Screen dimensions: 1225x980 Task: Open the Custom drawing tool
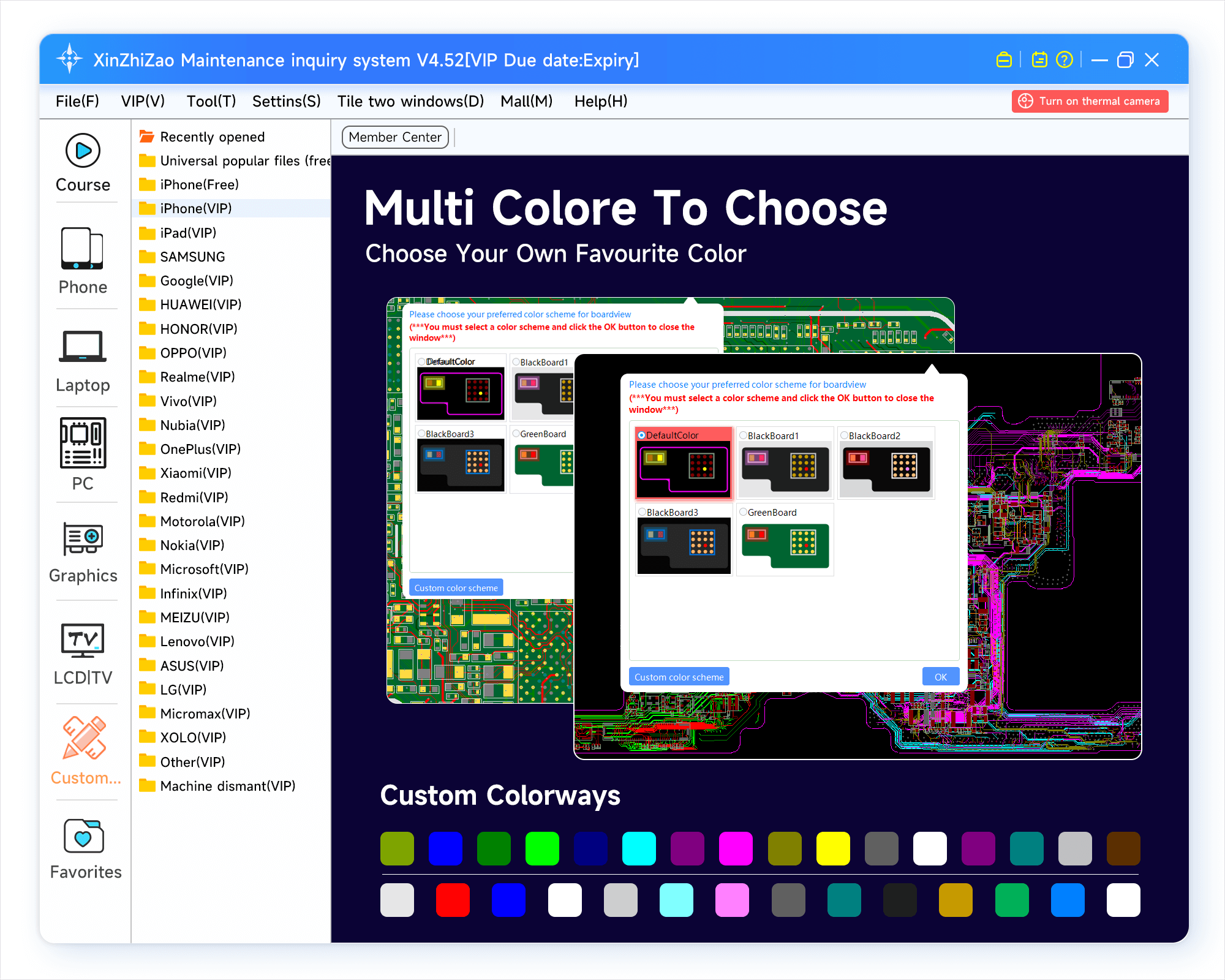pos(84,738)
